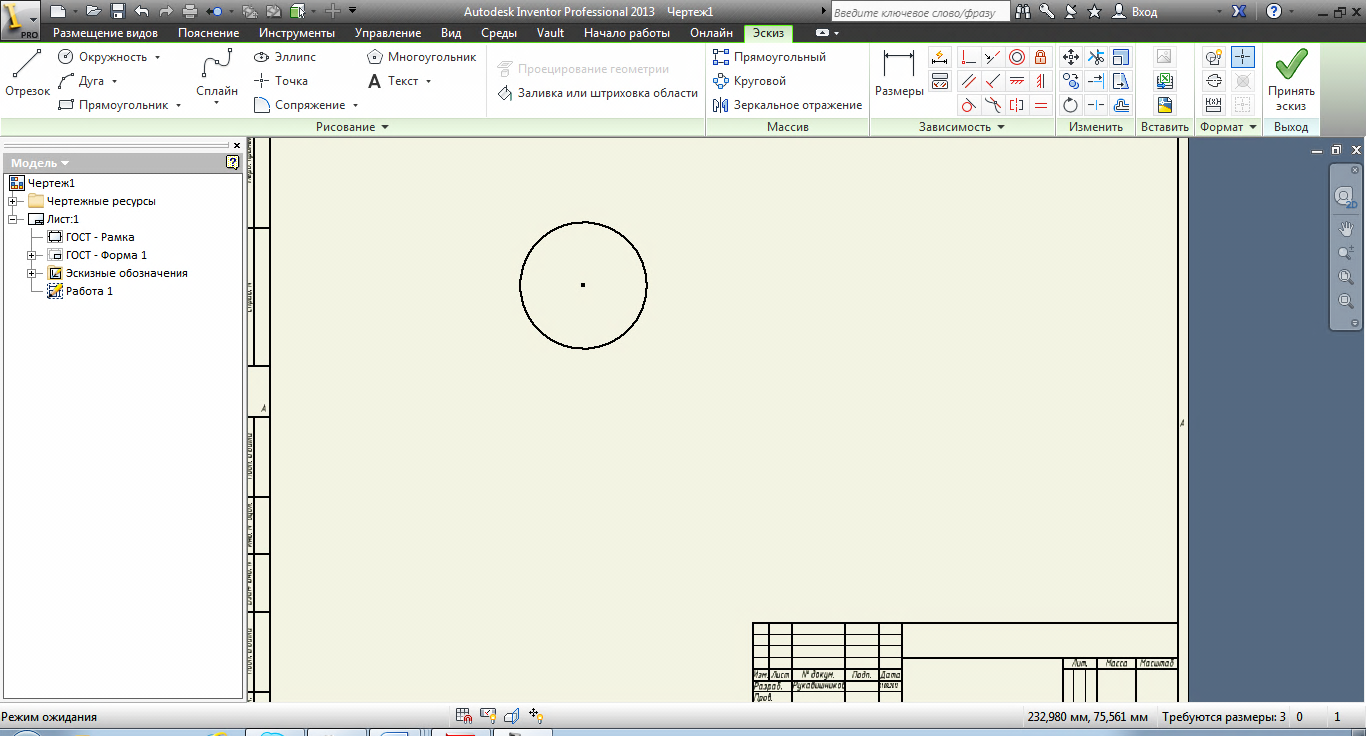Click Заливка или штриховка области
The height and width of the screenshot is (736, 1366).
pyautogui.click(x=597, y=93)
